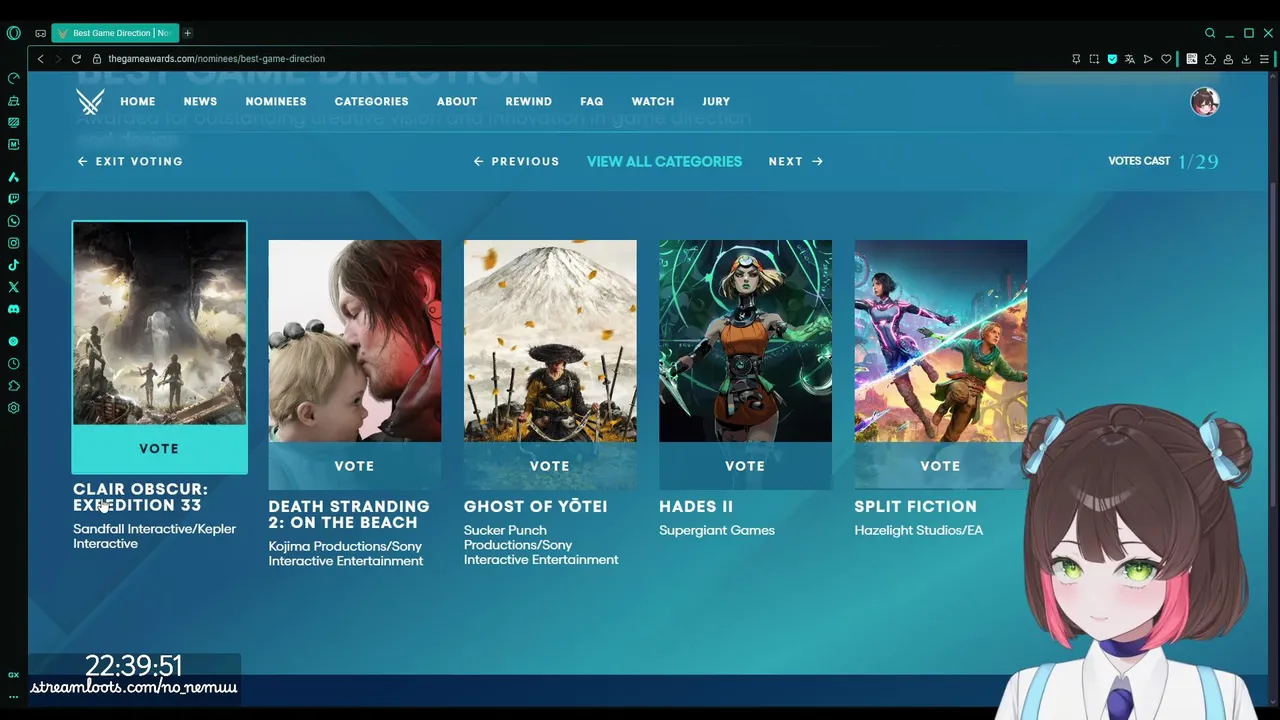This screenshot has height=720, width=1280.
Task: Open the HOME menu item
Action: pos(138,102)
